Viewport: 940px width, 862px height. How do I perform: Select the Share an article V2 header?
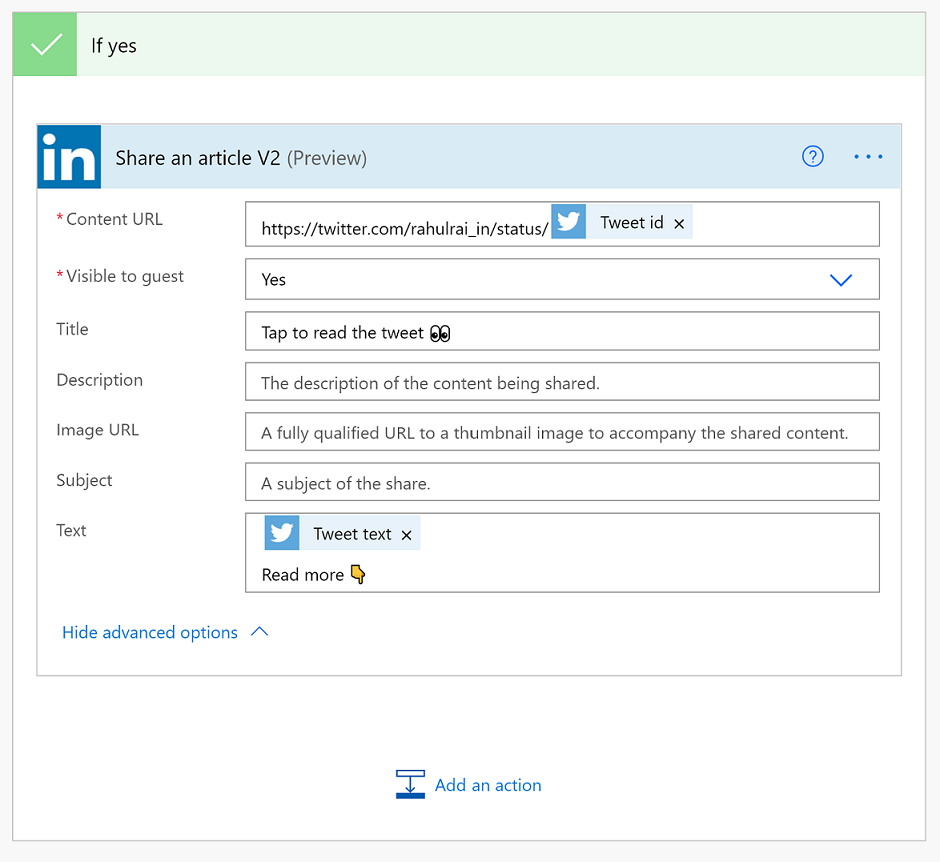240,158
